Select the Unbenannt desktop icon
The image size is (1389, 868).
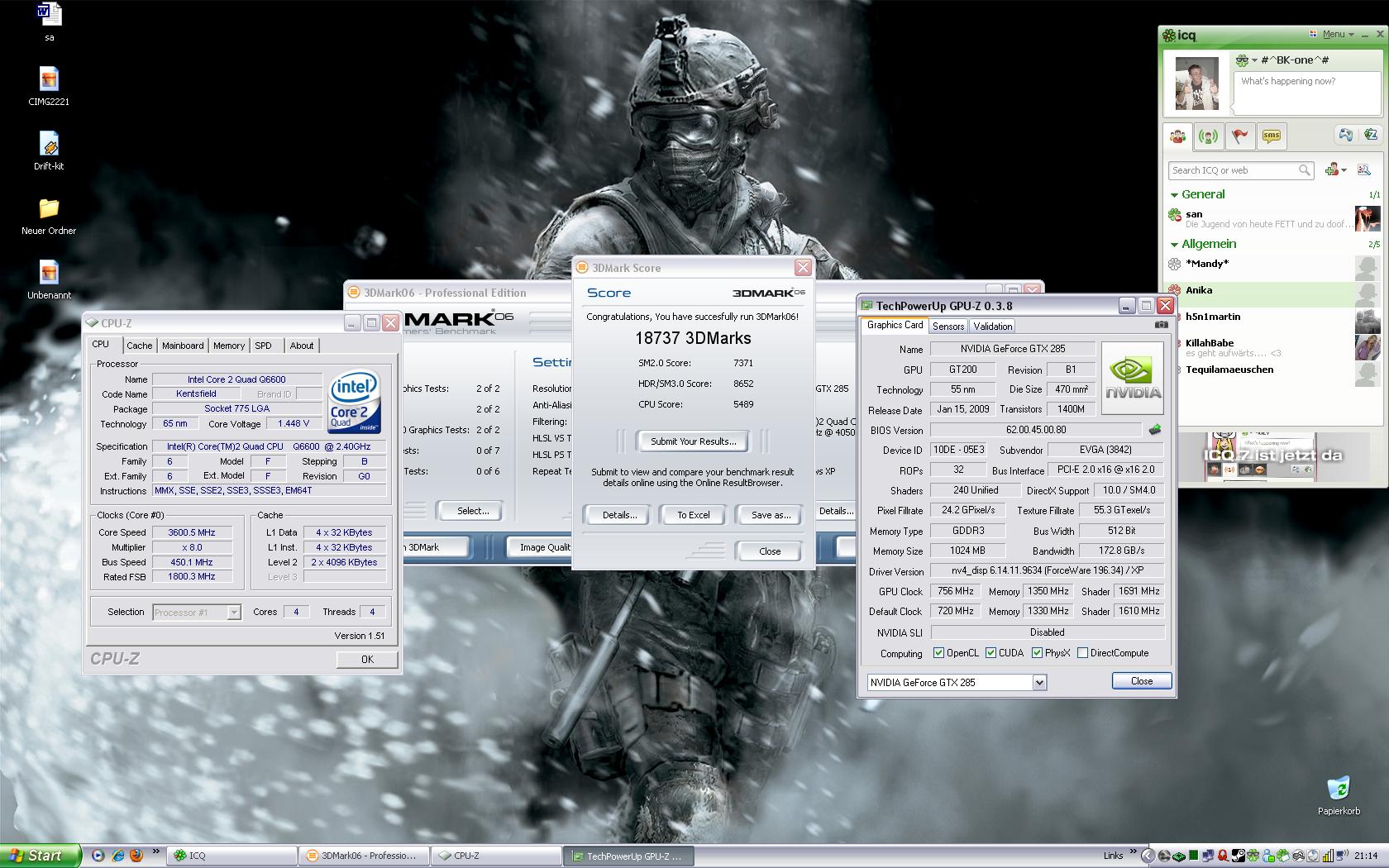[x=49, y=280]
